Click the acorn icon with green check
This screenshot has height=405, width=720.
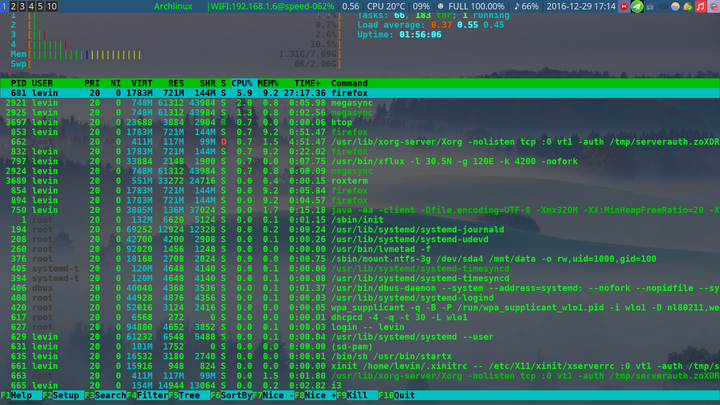687,6
